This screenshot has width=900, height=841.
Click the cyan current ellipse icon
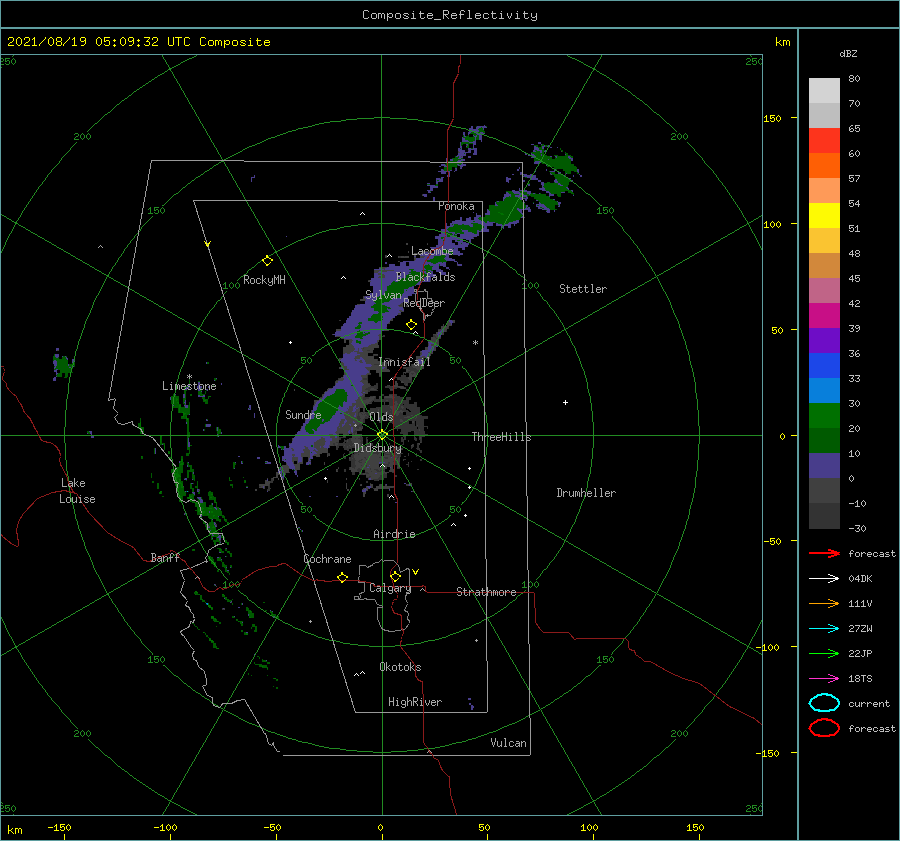pos(824,703)
